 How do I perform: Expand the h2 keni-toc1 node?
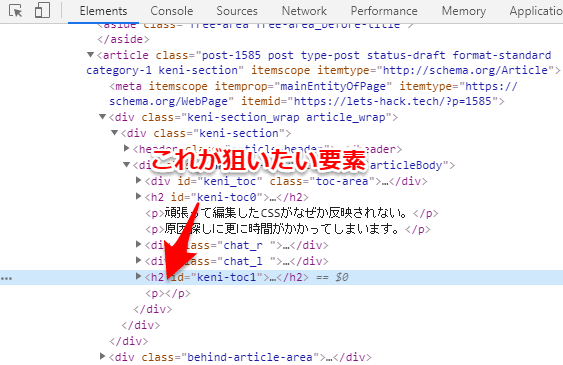click(x=139, y=276)
